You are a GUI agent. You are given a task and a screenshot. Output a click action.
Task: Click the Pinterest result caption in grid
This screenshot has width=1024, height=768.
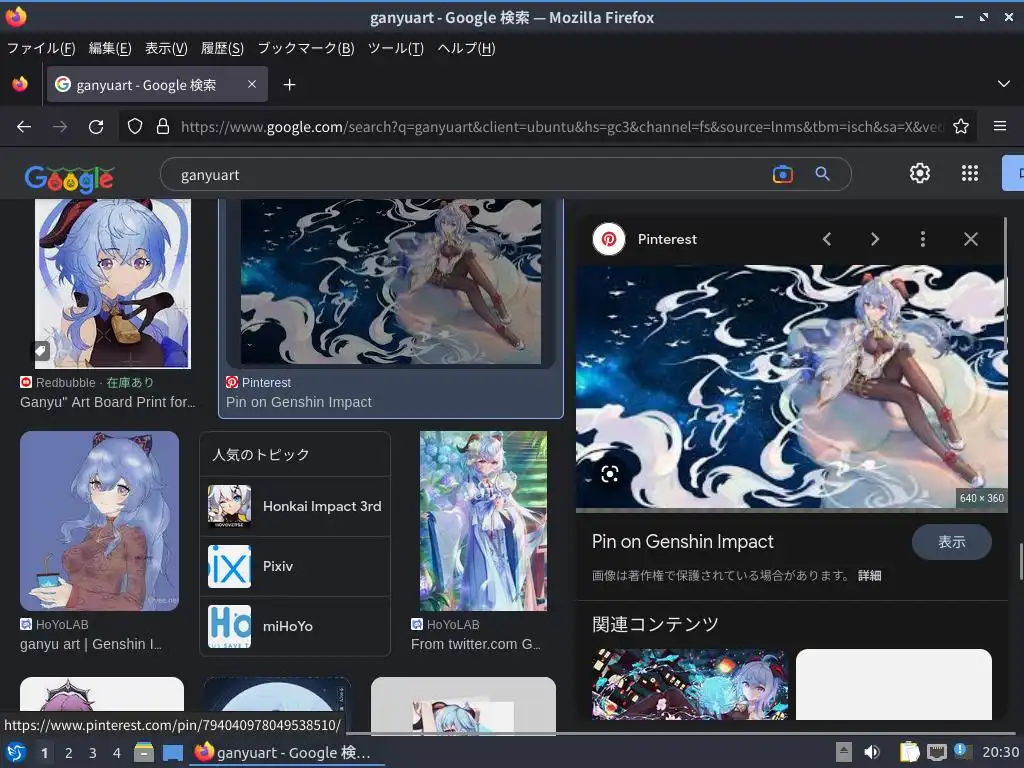(298, 402)
